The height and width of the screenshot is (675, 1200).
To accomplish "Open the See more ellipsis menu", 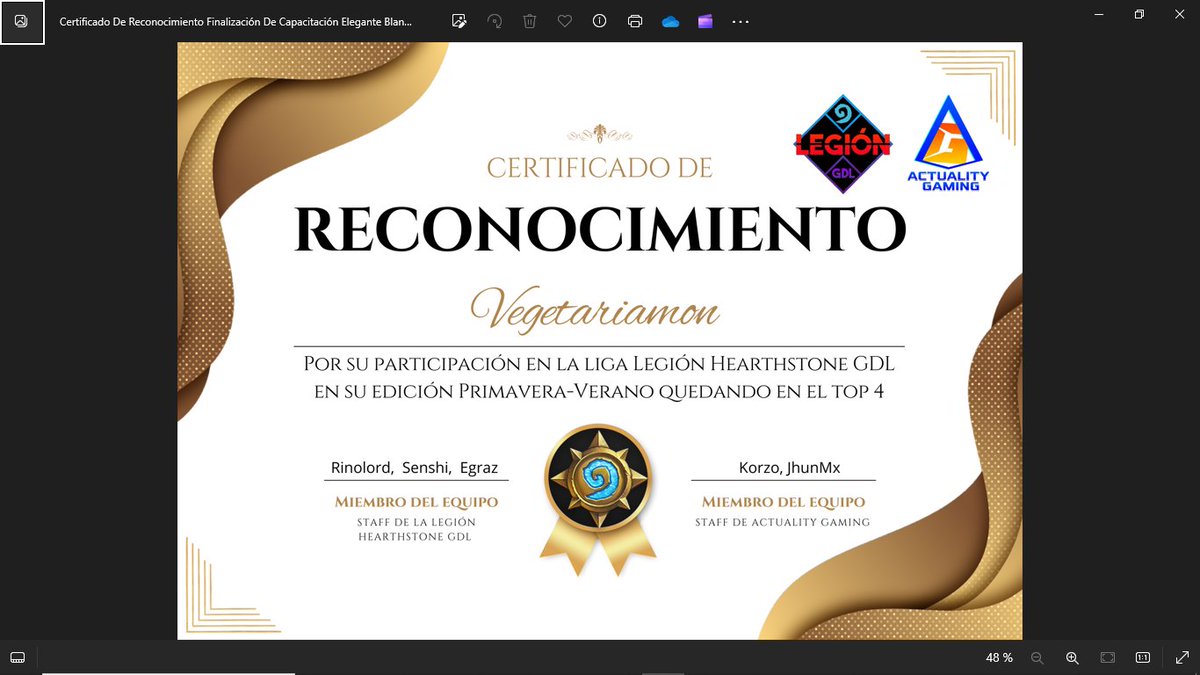I will 741,21.
